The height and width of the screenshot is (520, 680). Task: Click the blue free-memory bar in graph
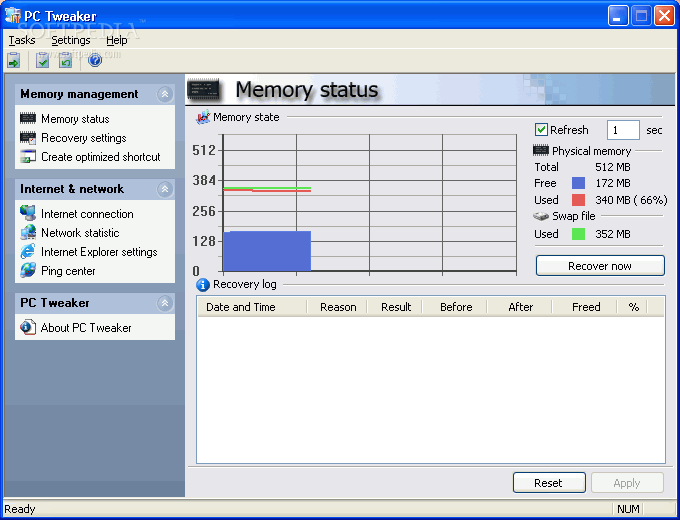tap(267, 251)
